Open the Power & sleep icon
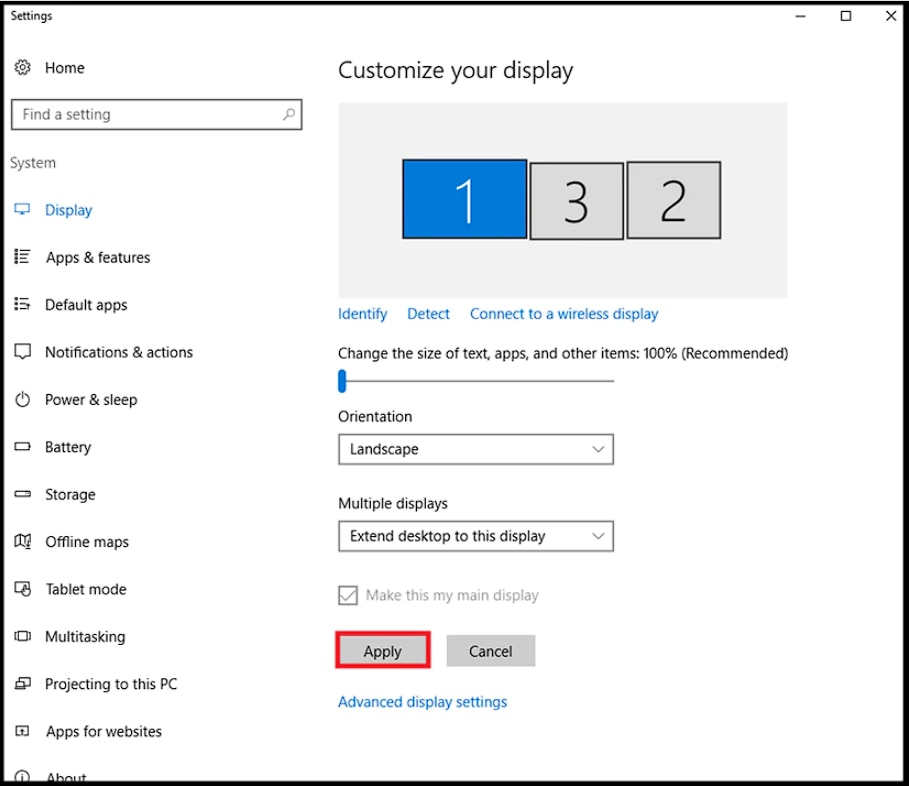This screenshot has width=909, height=786. (x=23, y=399)
